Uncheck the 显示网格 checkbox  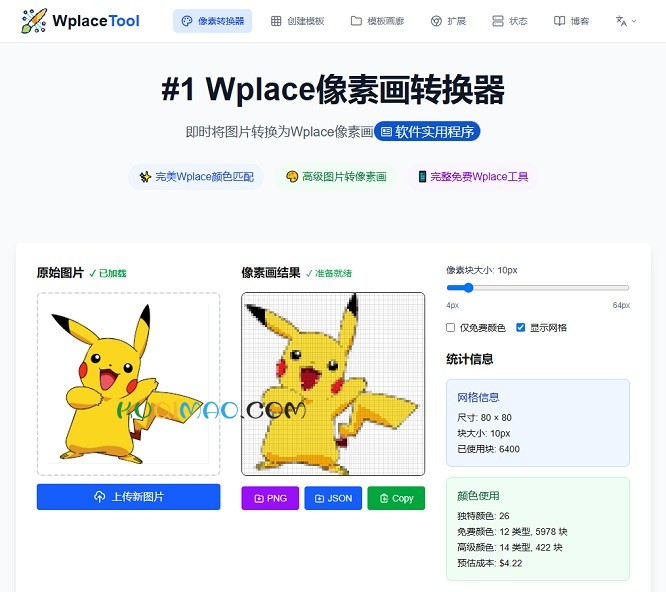tap(520, 327)
